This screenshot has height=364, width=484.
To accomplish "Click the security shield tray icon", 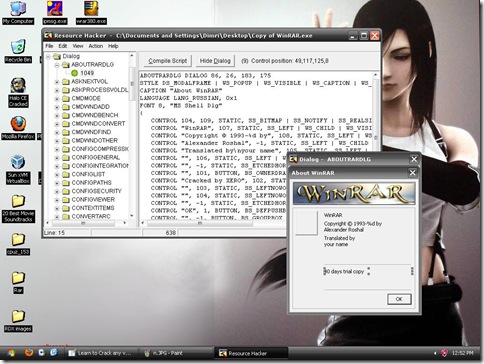I will click(444, 353).
